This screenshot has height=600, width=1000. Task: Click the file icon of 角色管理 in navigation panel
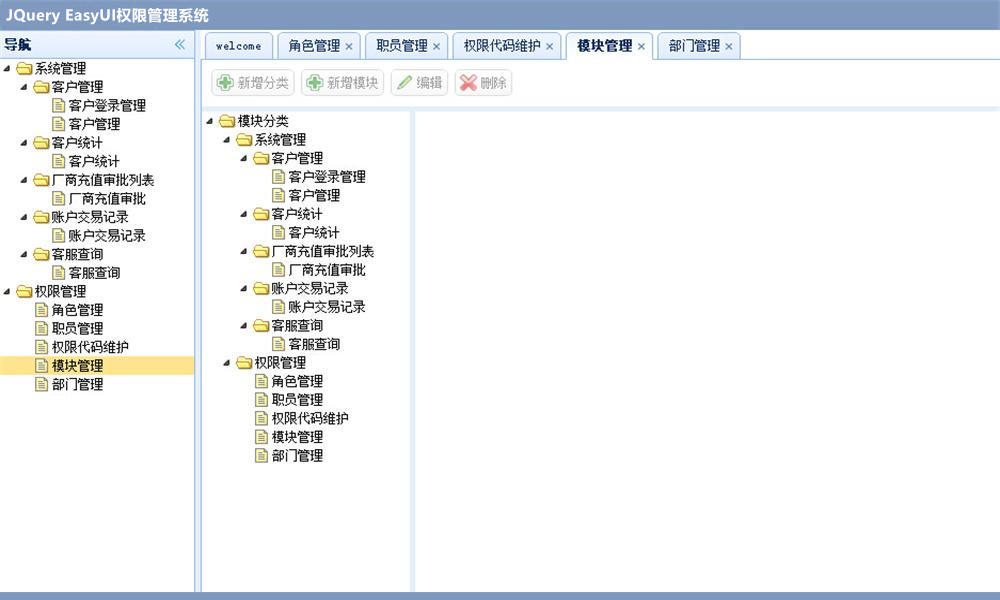pos(41,310)
